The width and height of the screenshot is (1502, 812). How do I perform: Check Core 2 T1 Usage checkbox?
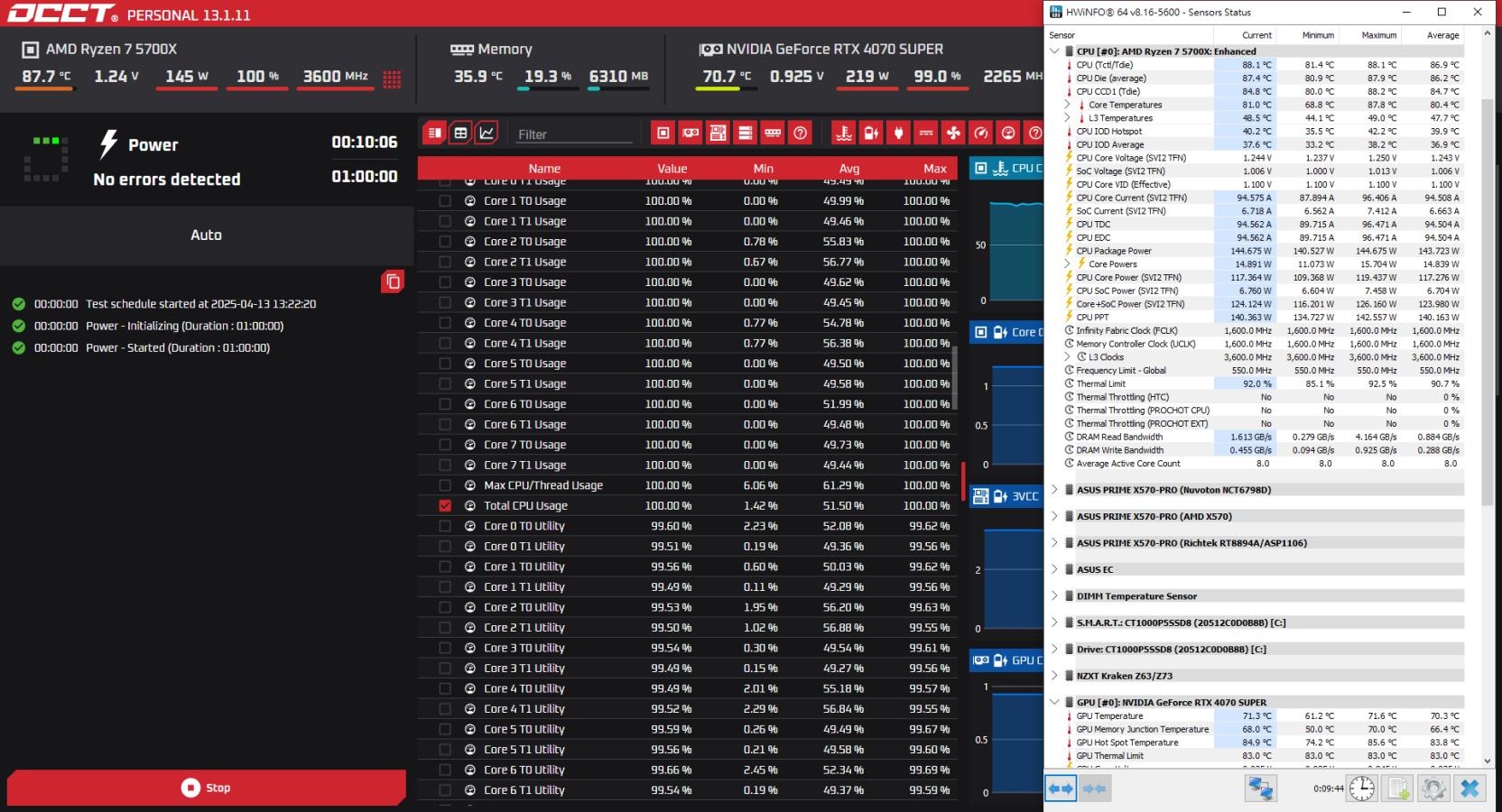point(445,263)
